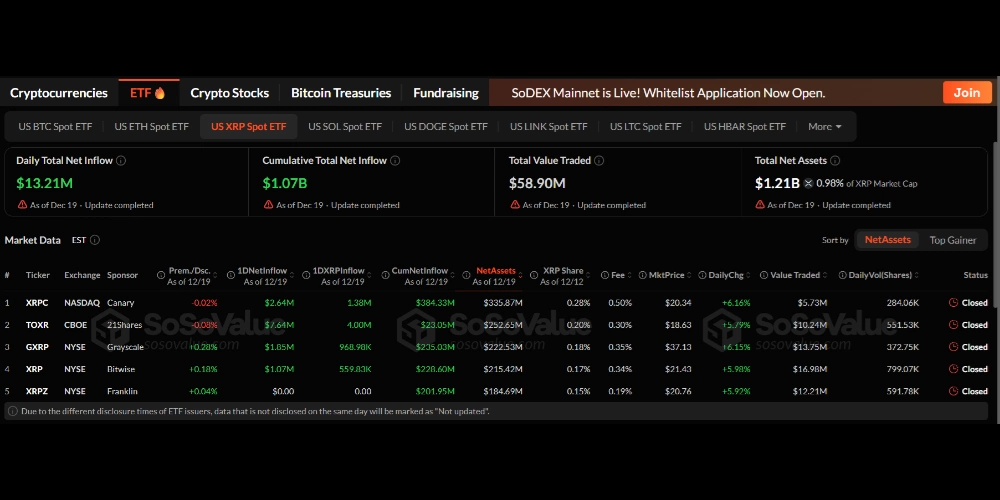Viewport: 1000px width, 500px height.
Task: Click the clock status icon for XRPC row
Action: [x=953, y=303]
